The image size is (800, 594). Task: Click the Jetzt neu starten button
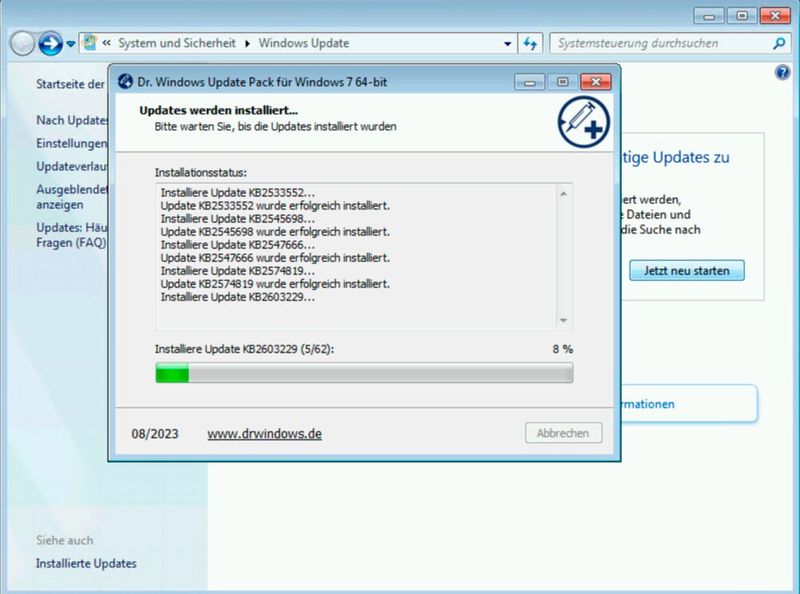click(686, 270)
